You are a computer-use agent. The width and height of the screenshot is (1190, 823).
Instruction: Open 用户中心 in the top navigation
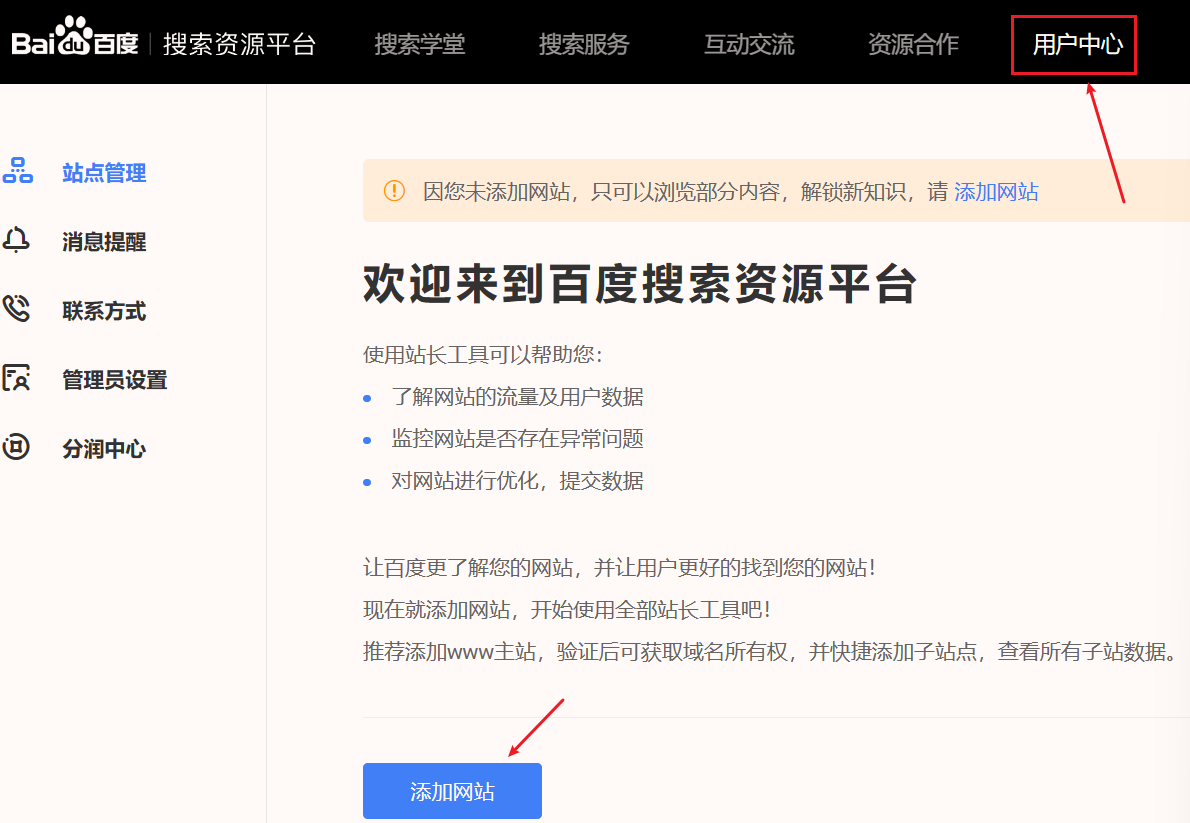1077,45
